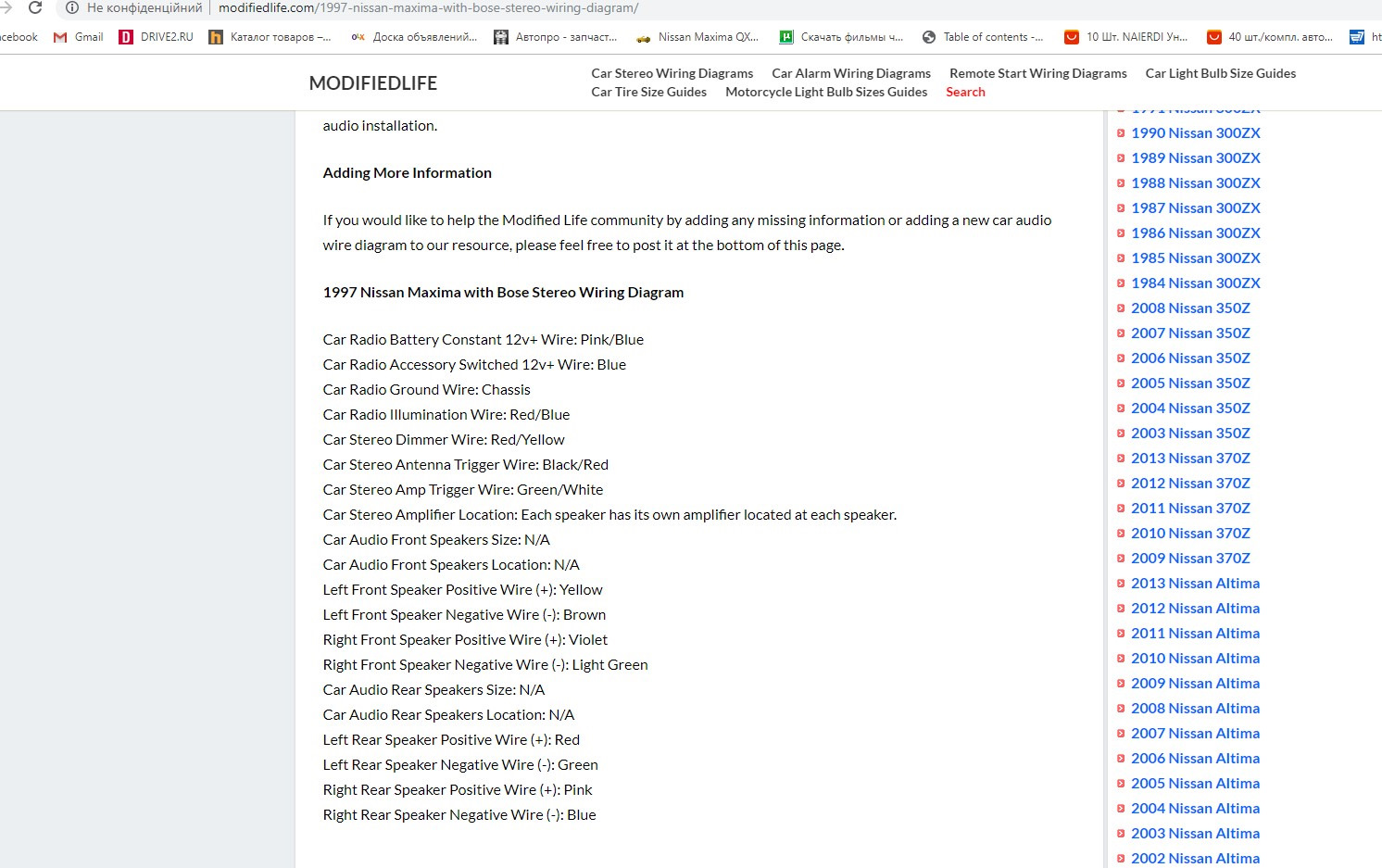Click line "Car Radio Battery Constant 12v+ Wire: Pink/Blue"
This screenshot has height=868, width=1382.
pos(484,339)
